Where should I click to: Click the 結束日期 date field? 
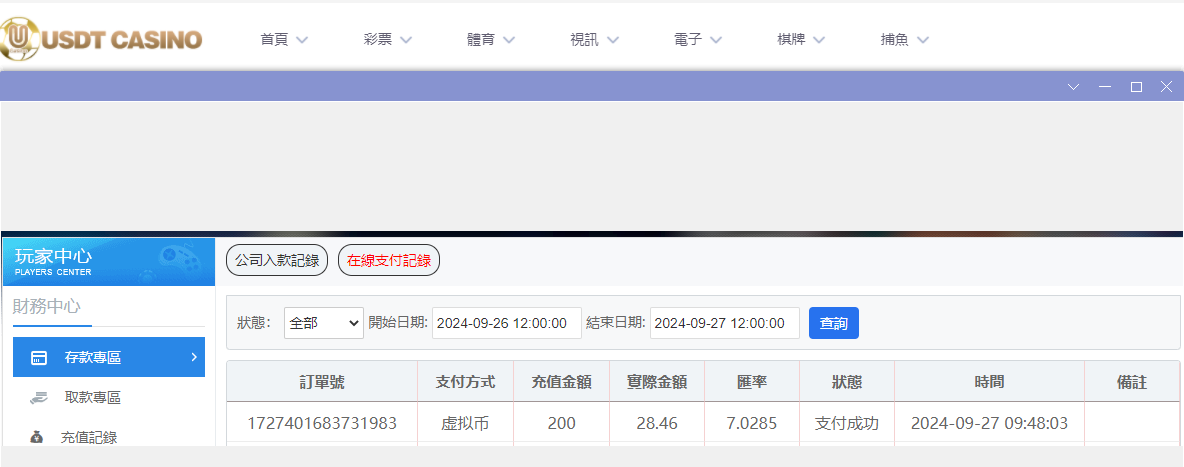724,323
